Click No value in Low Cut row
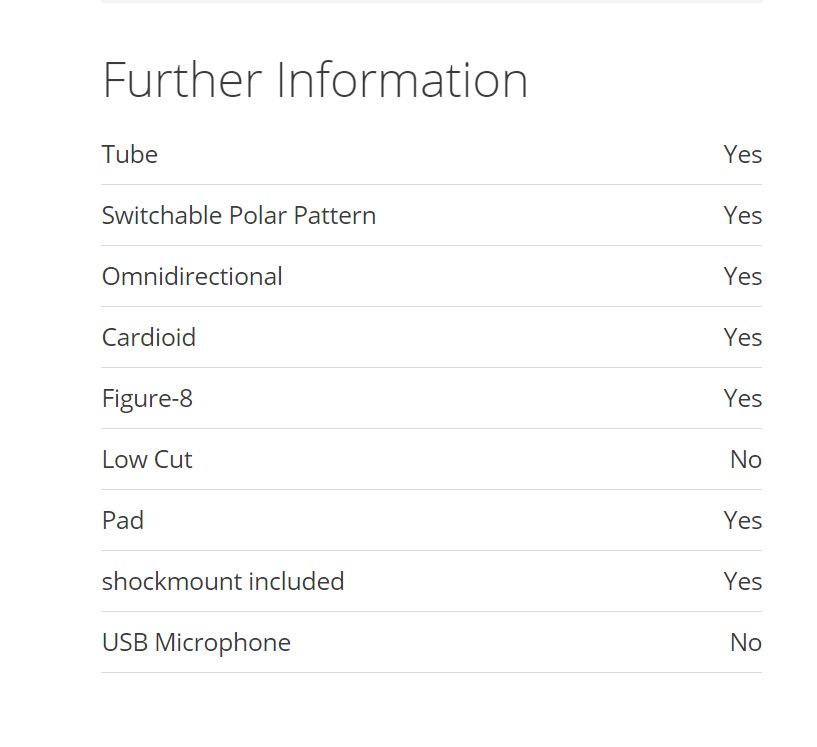Screen dimensions: 817x747 (746, 459)
